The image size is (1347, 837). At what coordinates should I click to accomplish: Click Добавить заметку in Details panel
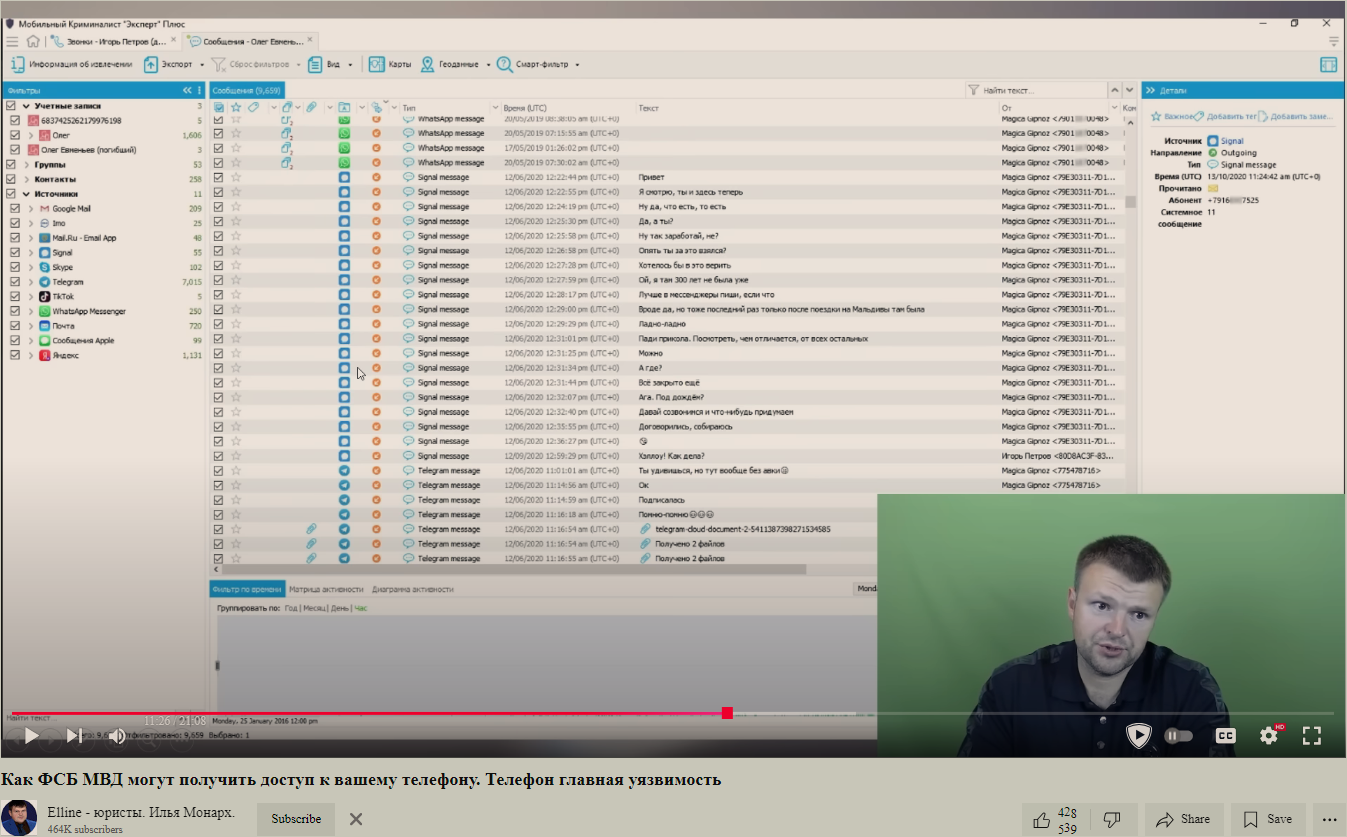coord(1296,116)
